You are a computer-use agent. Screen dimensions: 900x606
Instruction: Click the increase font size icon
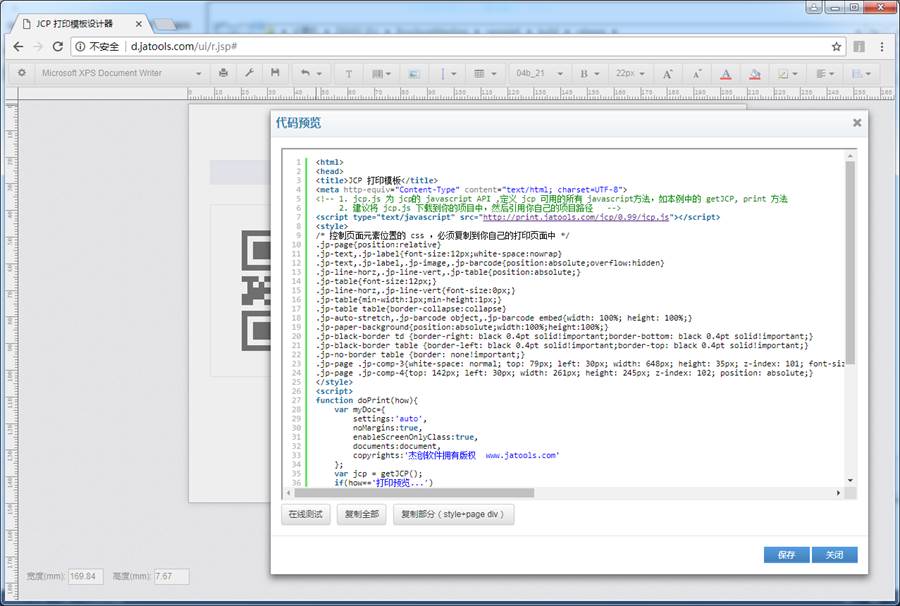click(x=668, y=73)
